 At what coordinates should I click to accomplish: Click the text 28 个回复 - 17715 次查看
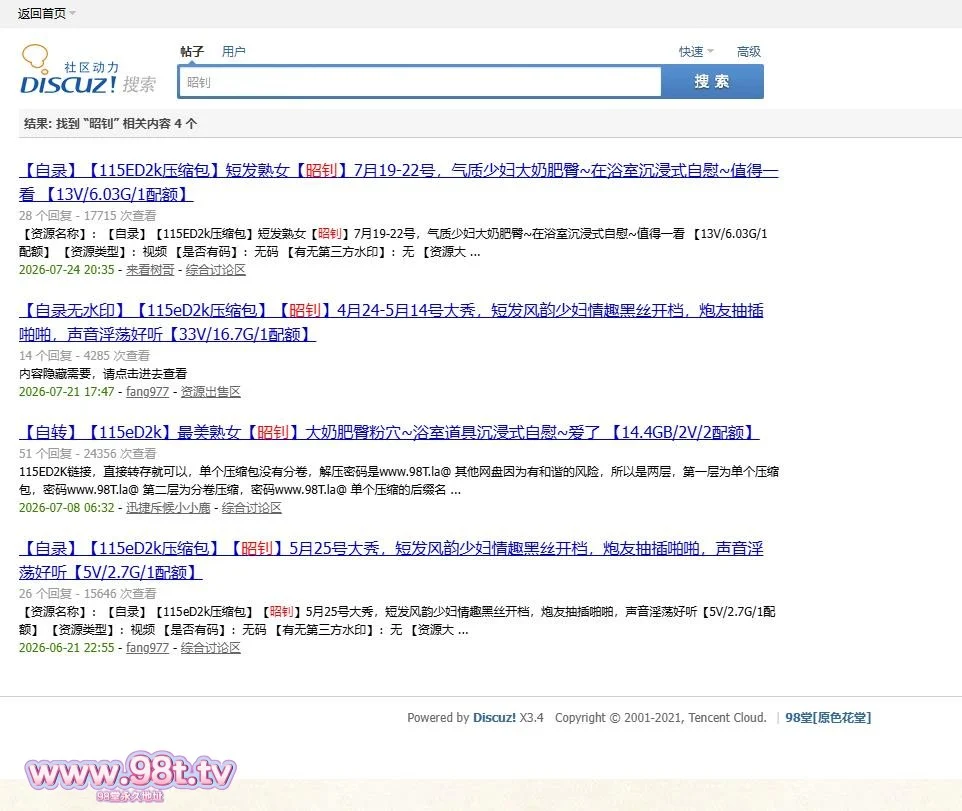click(88, 216)
